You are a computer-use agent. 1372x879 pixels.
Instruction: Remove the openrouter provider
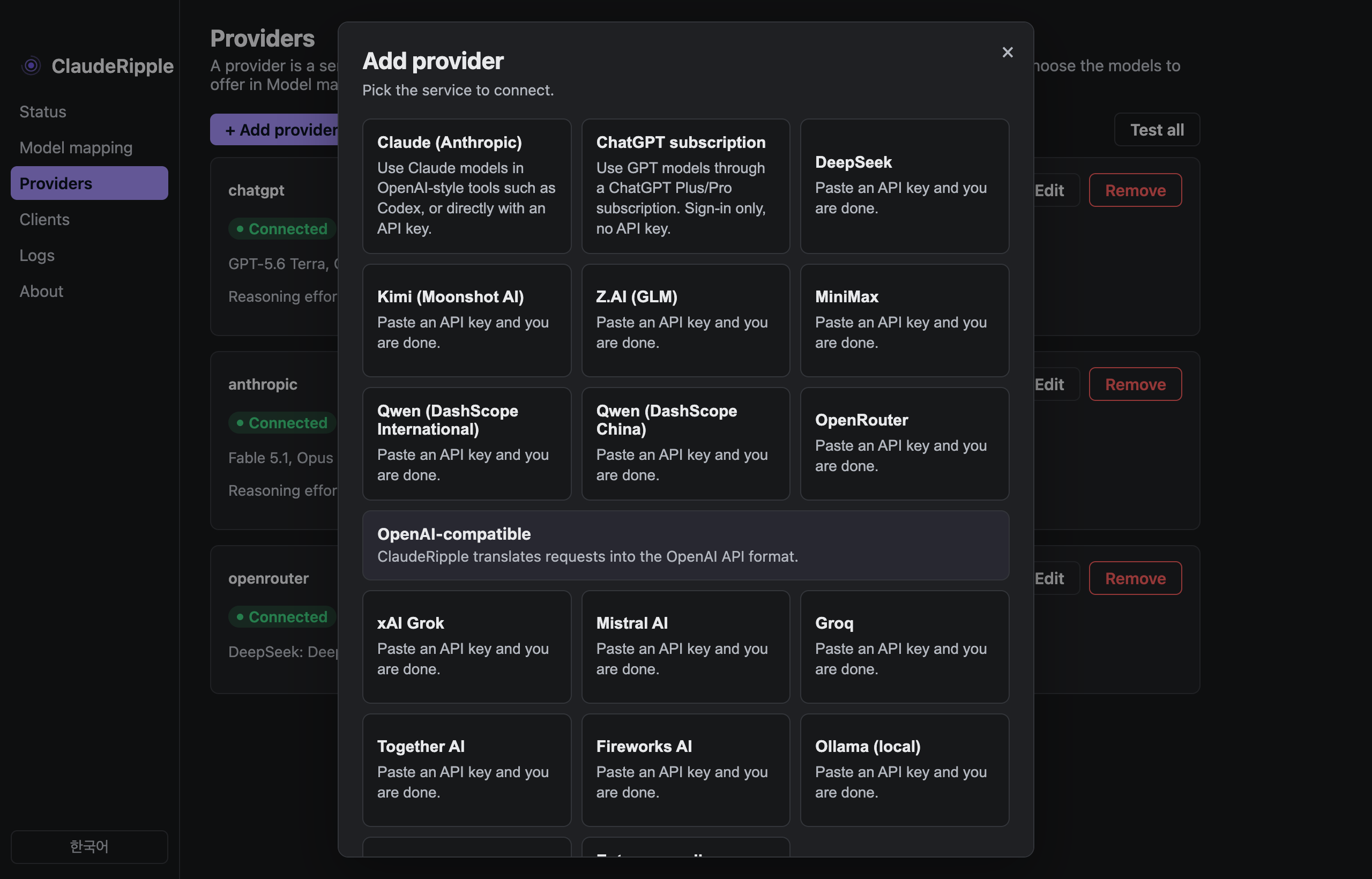tap(1135, 578)
